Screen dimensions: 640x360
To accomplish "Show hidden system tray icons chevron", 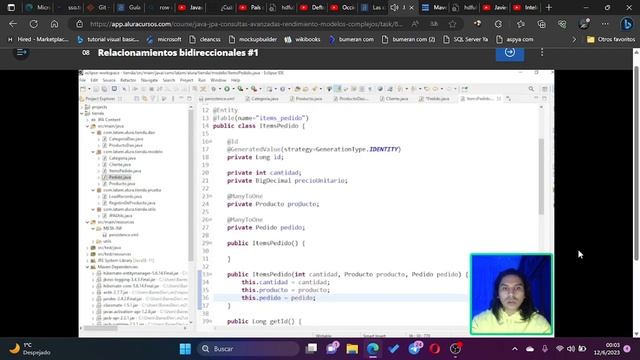I will tap(514, 349).
